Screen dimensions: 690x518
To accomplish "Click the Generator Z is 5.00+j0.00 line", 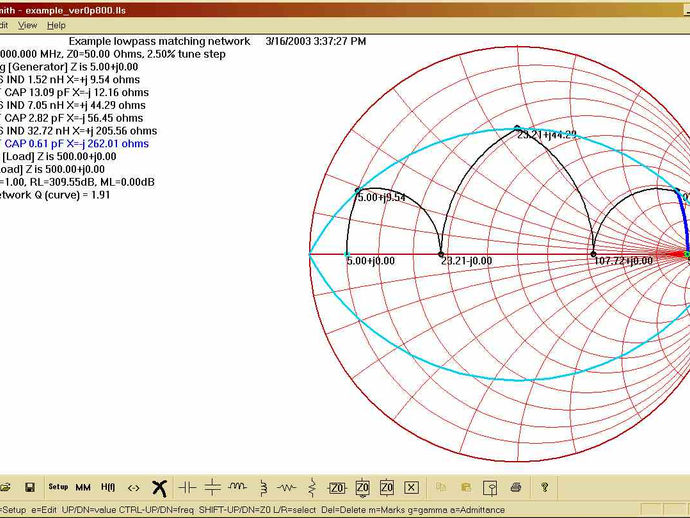I will click(69, 67).
